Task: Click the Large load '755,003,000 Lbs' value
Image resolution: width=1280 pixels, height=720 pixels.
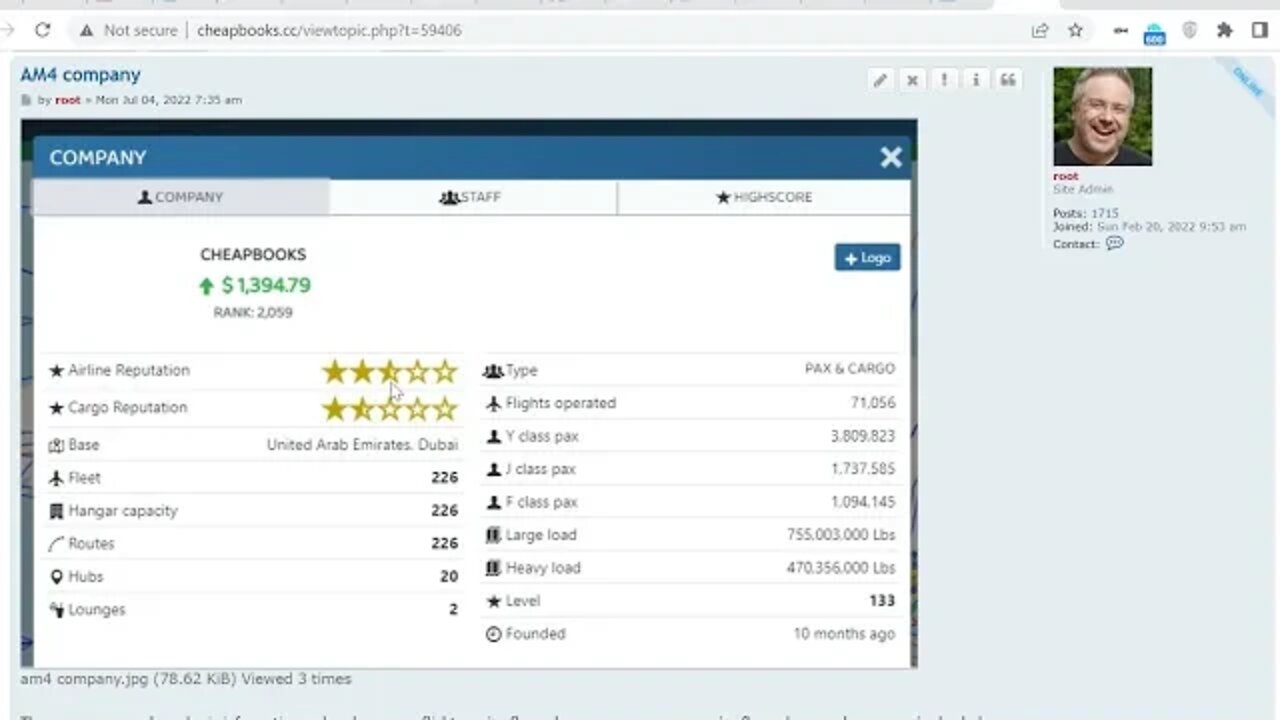Action: coord(841,535)
